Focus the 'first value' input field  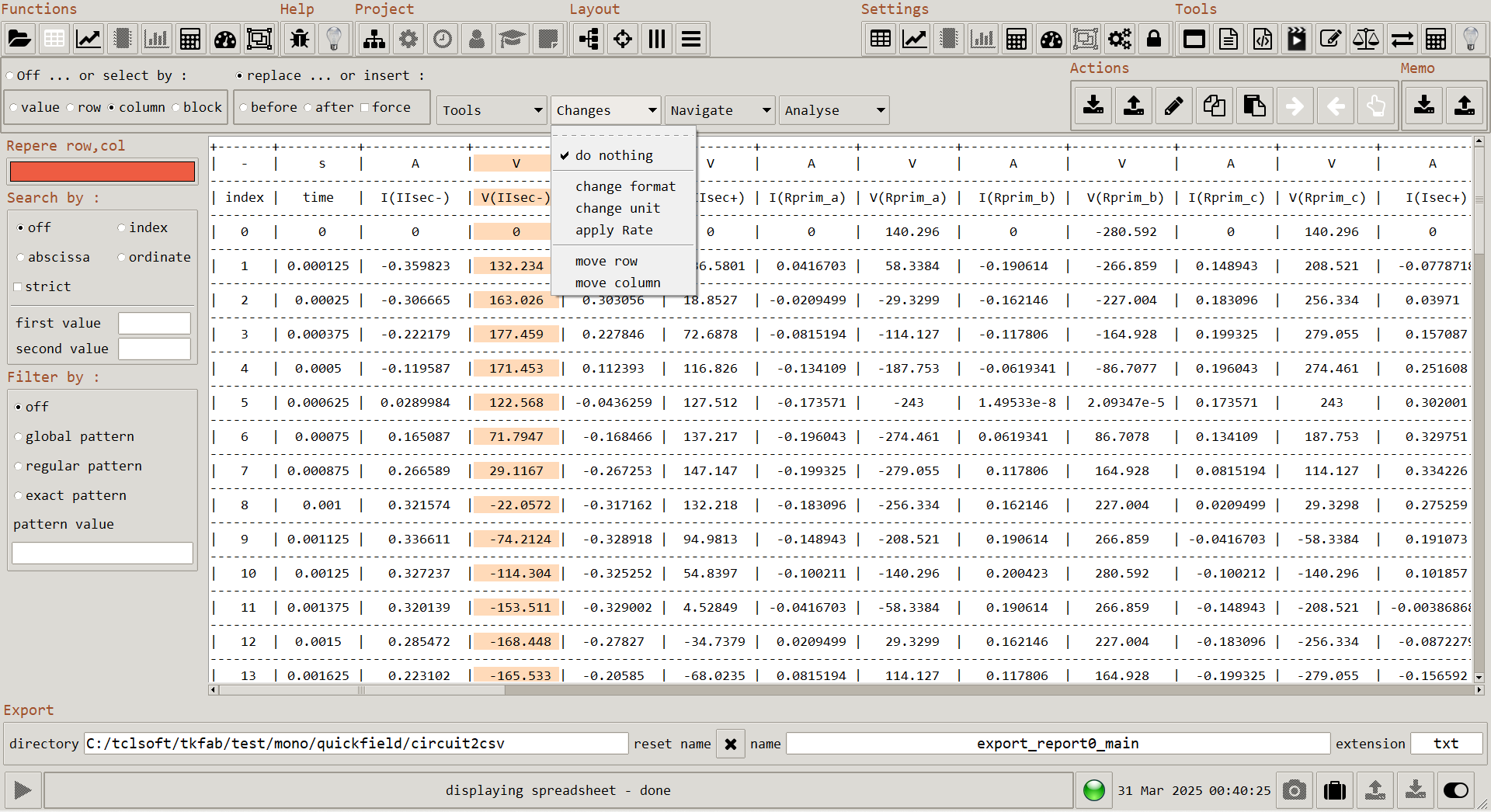[x=154, y=323]
